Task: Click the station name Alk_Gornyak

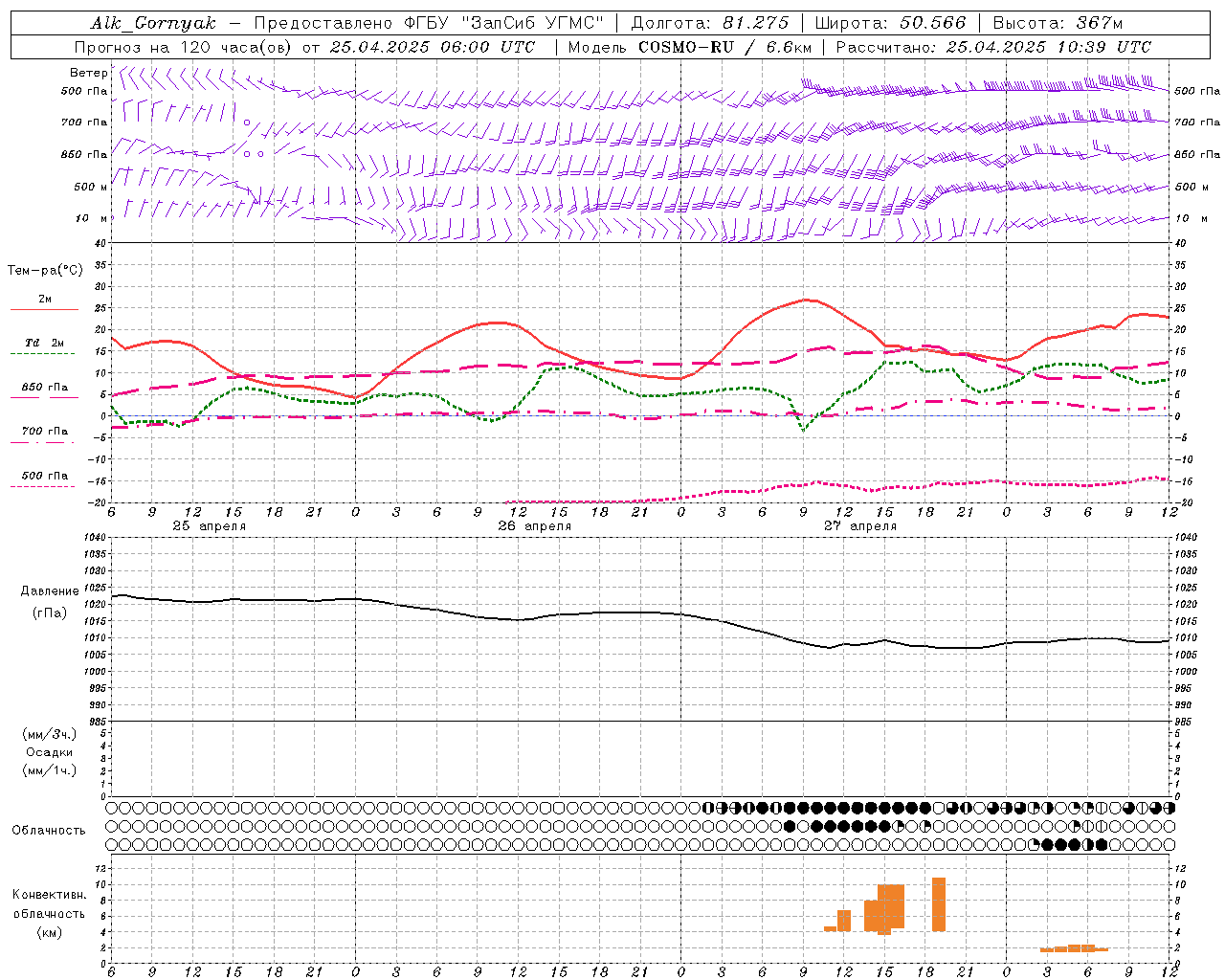Action: click(x=153, y=23)
